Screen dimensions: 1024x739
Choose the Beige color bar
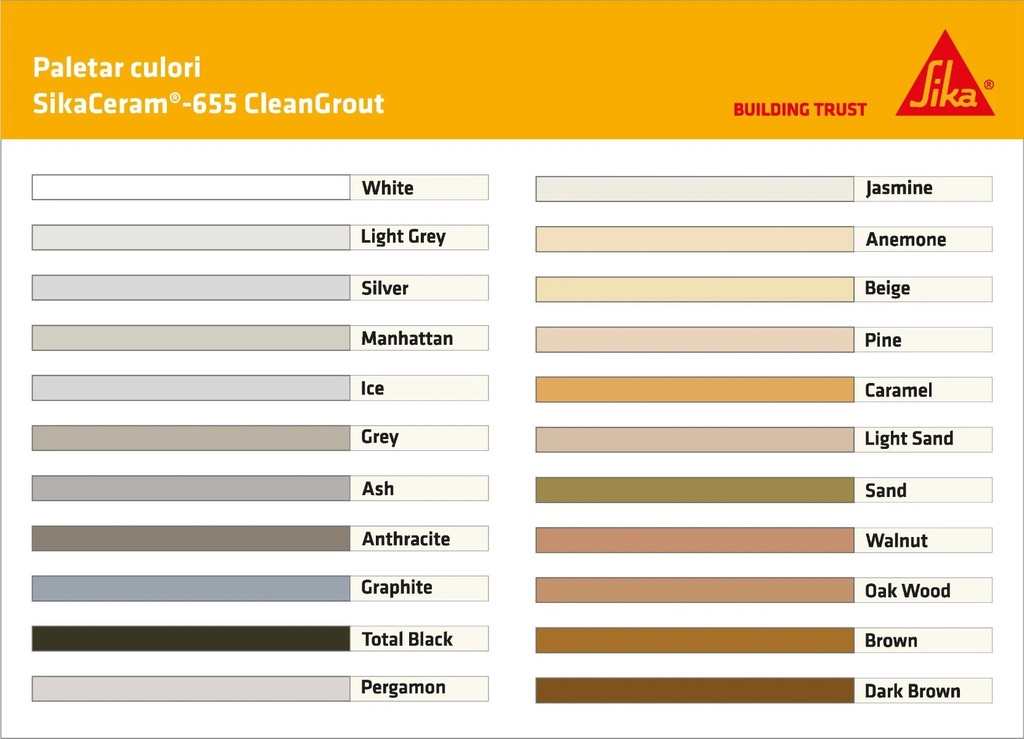coord(694,289)
